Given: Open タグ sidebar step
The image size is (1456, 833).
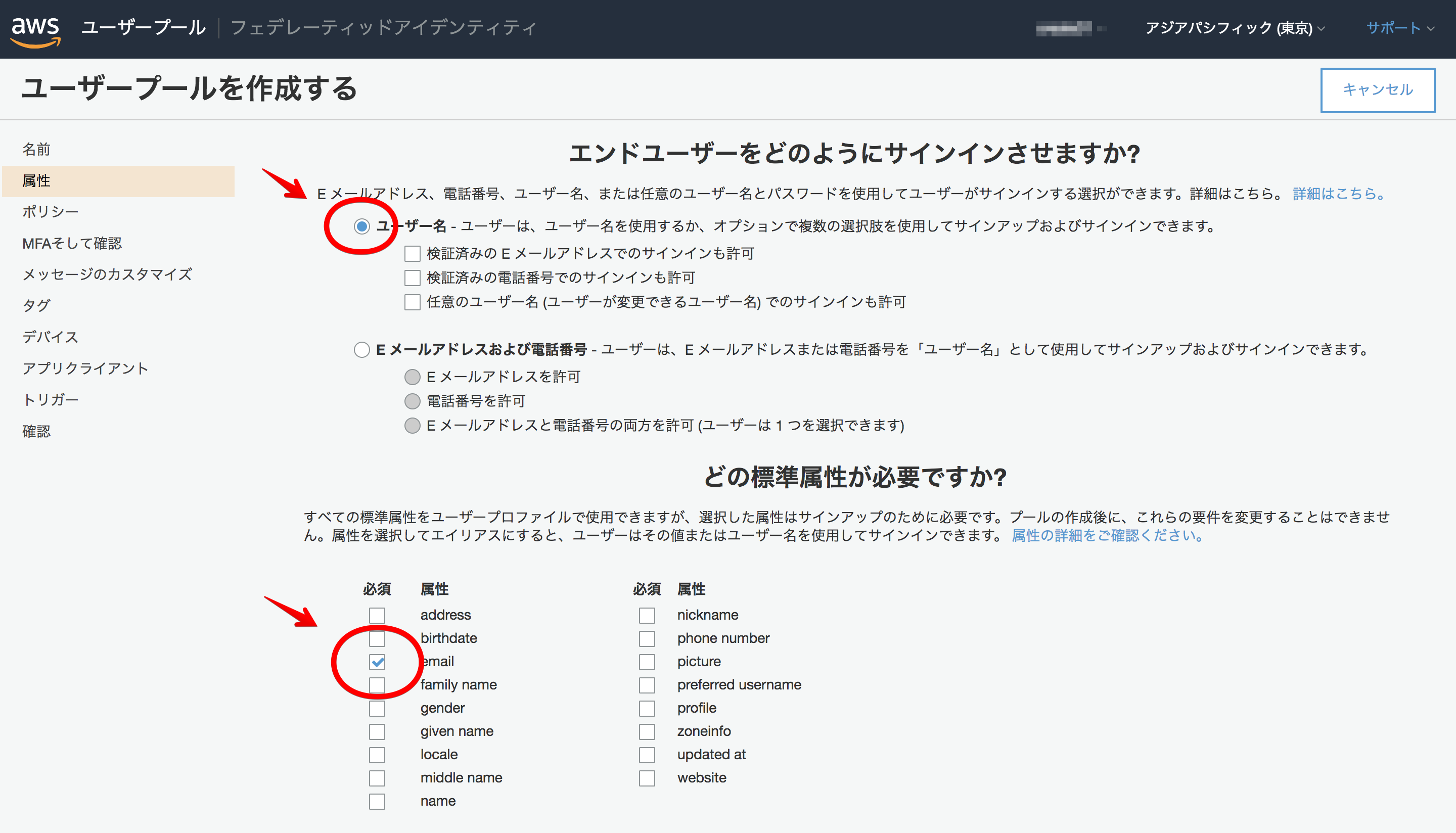Looking at the screenshot, I should pyautogui.click(x=36, y=305).
